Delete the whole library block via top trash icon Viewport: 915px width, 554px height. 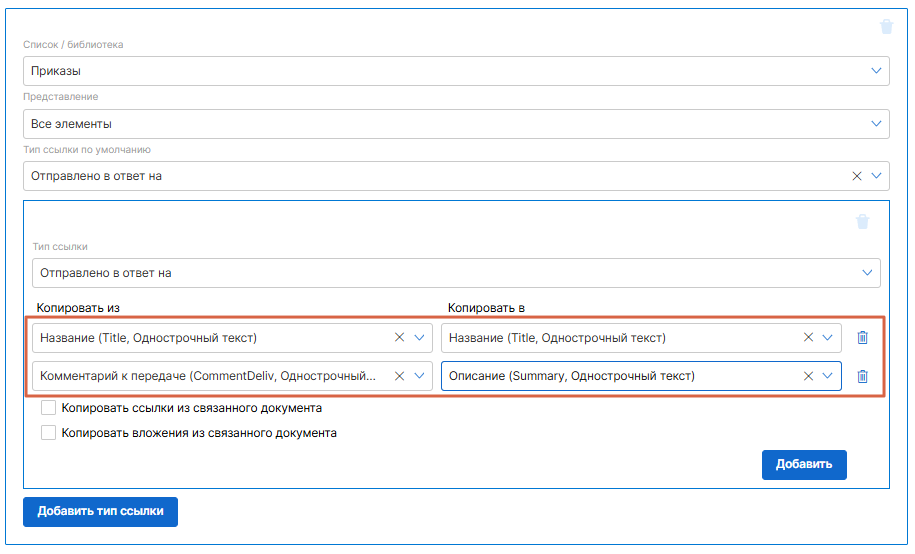point(886,27)
